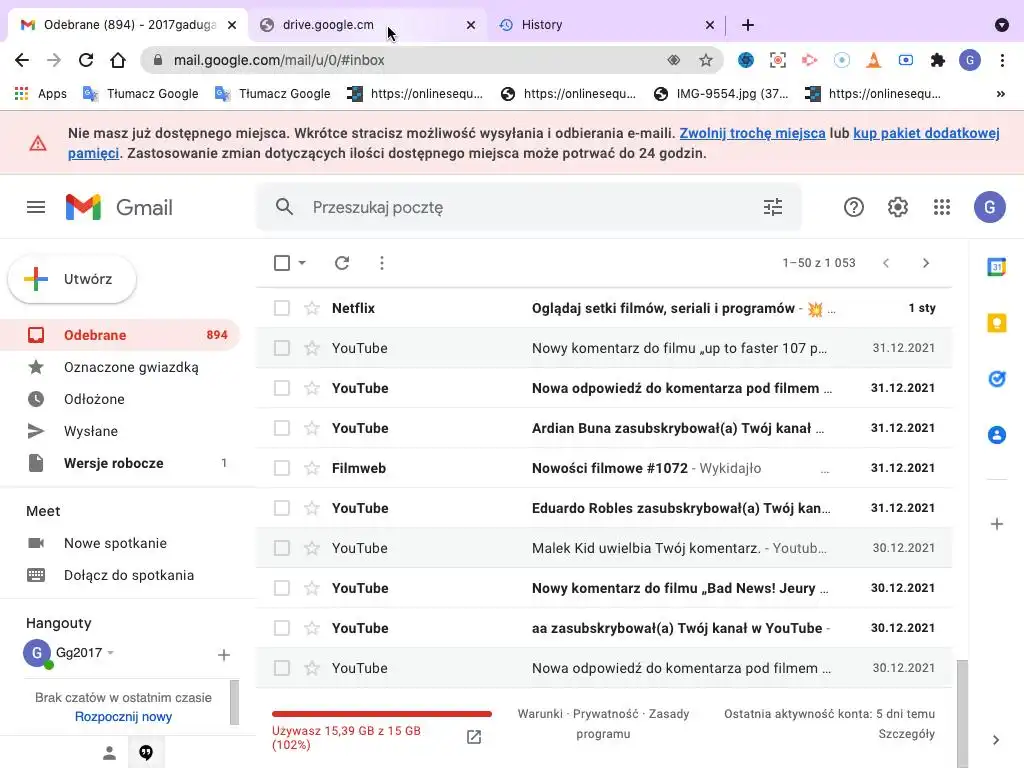Screen dimensions: 1024x768
Task: Open Google Calendar side panel
Action: pos(997,266)
